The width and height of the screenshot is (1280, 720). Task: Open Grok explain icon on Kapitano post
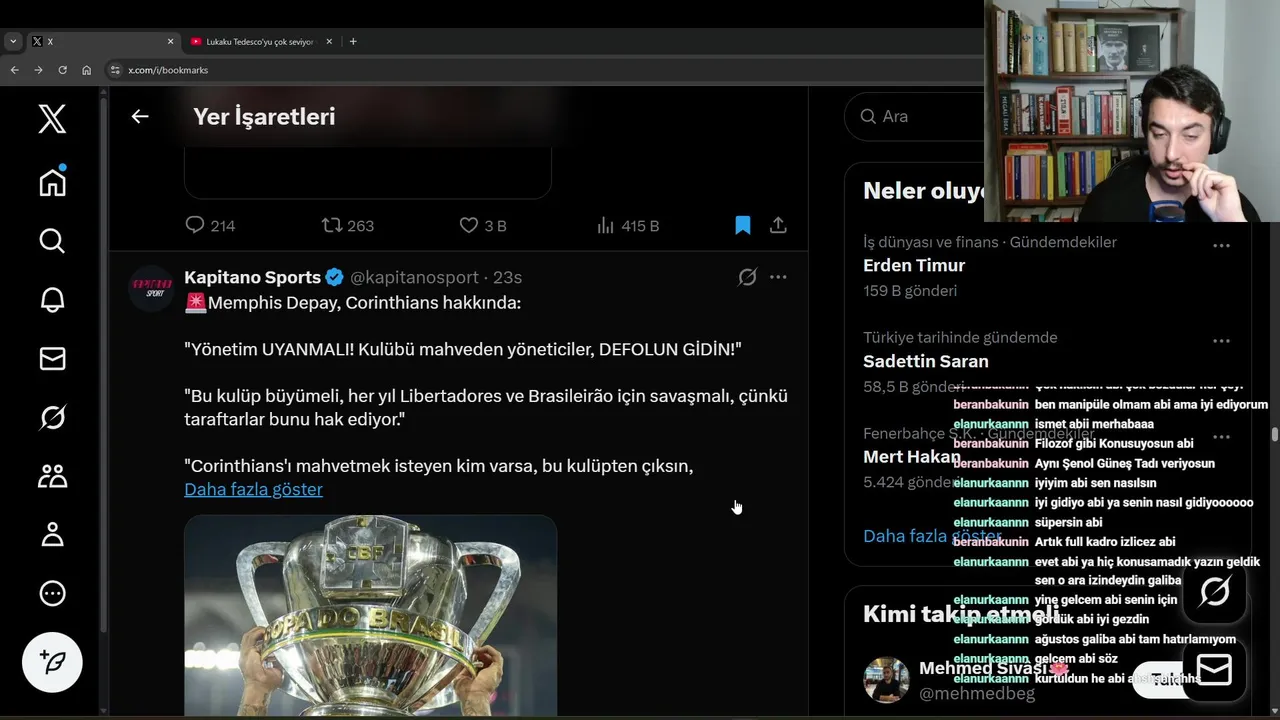(747, 277)
